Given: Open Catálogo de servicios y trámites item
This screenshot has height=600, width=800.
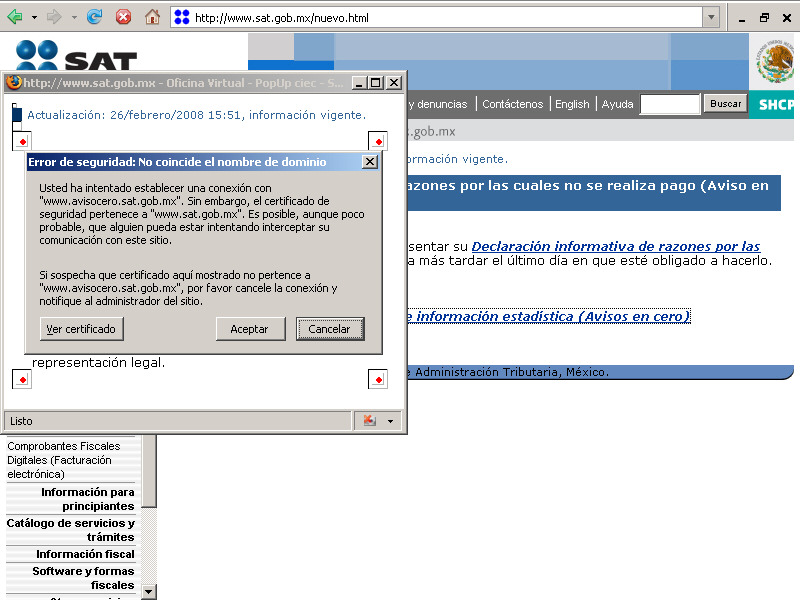Looking at the screenshot, I should click(x=70, y=530).
